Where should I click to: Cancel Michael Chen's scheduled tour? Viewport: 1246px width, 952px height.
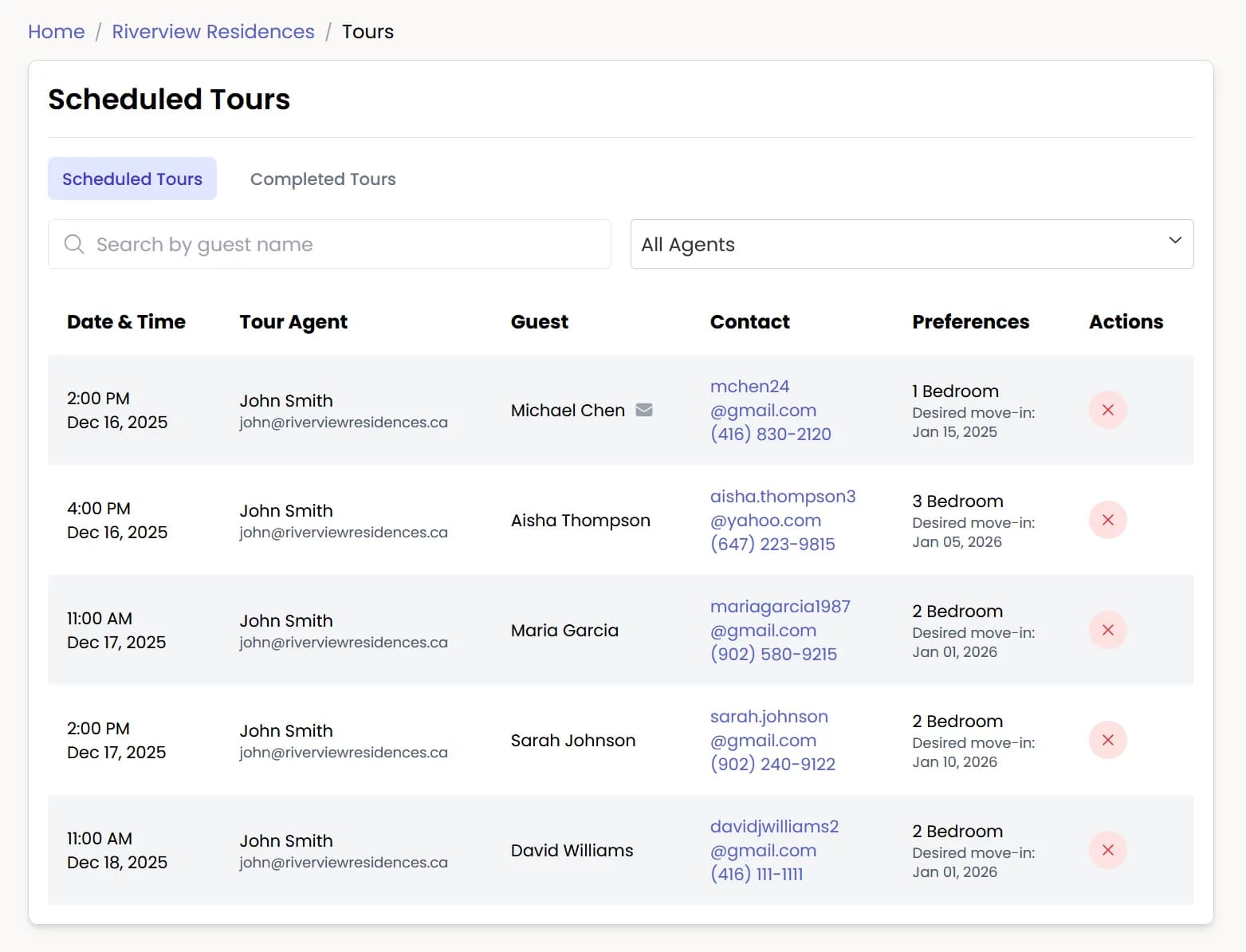coord(1107,410)
